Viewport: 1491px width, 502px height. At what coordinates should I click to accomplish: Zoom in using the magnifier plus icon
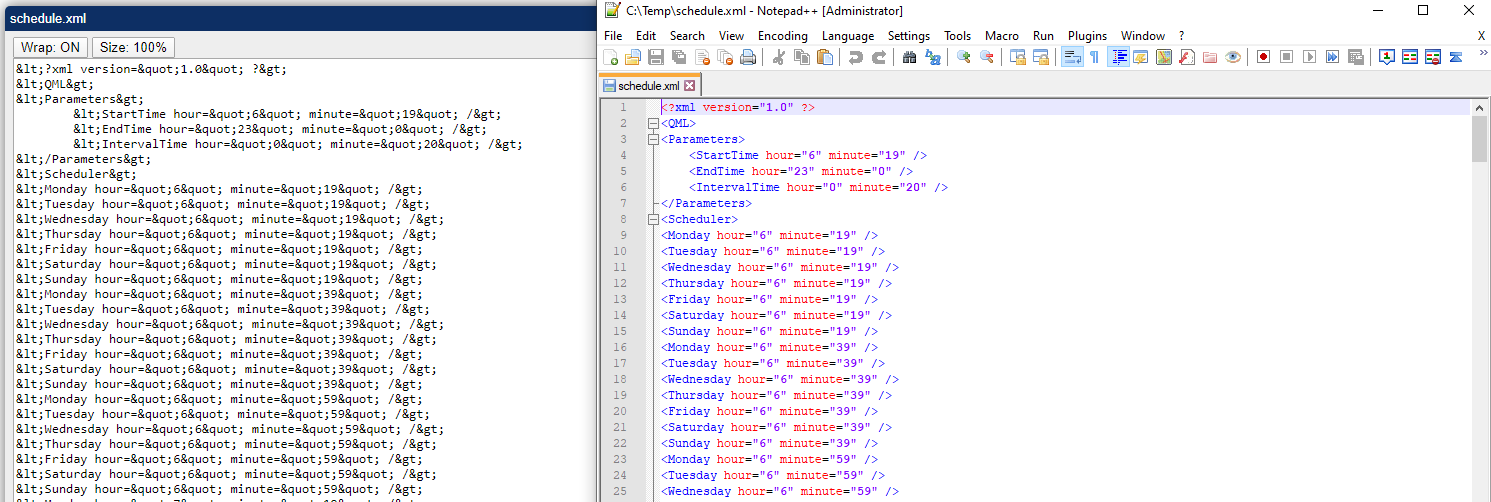963,57
